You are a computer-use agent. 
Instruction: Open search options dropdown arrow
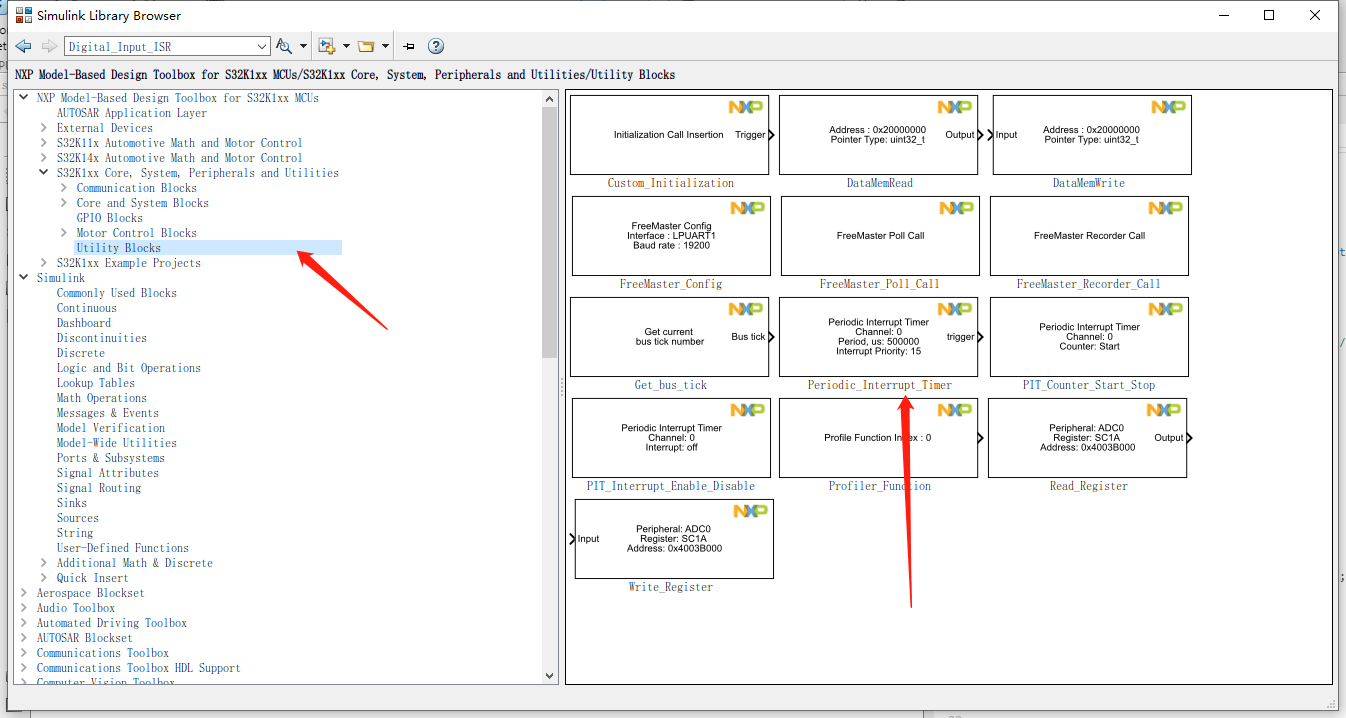301,46
